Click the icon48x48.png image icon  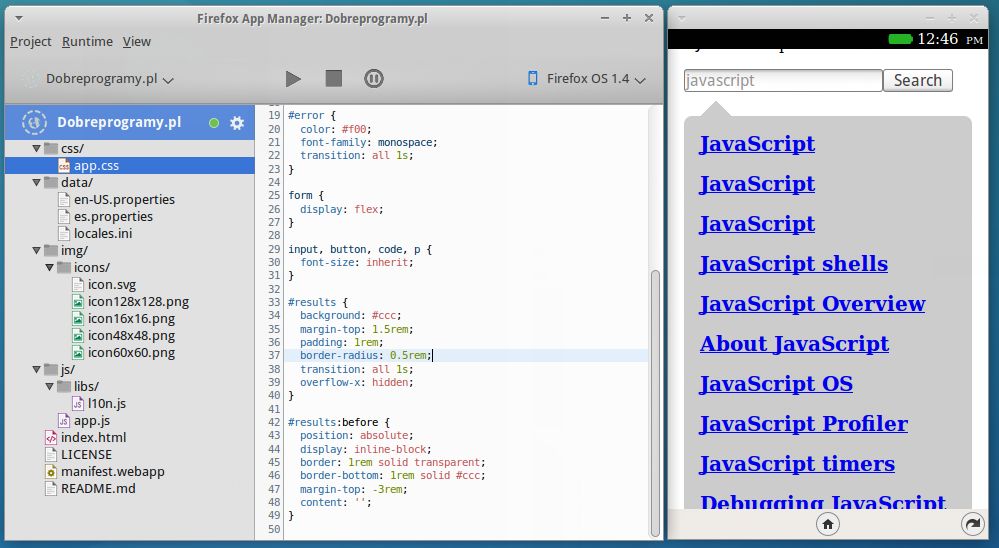[78, 336]
